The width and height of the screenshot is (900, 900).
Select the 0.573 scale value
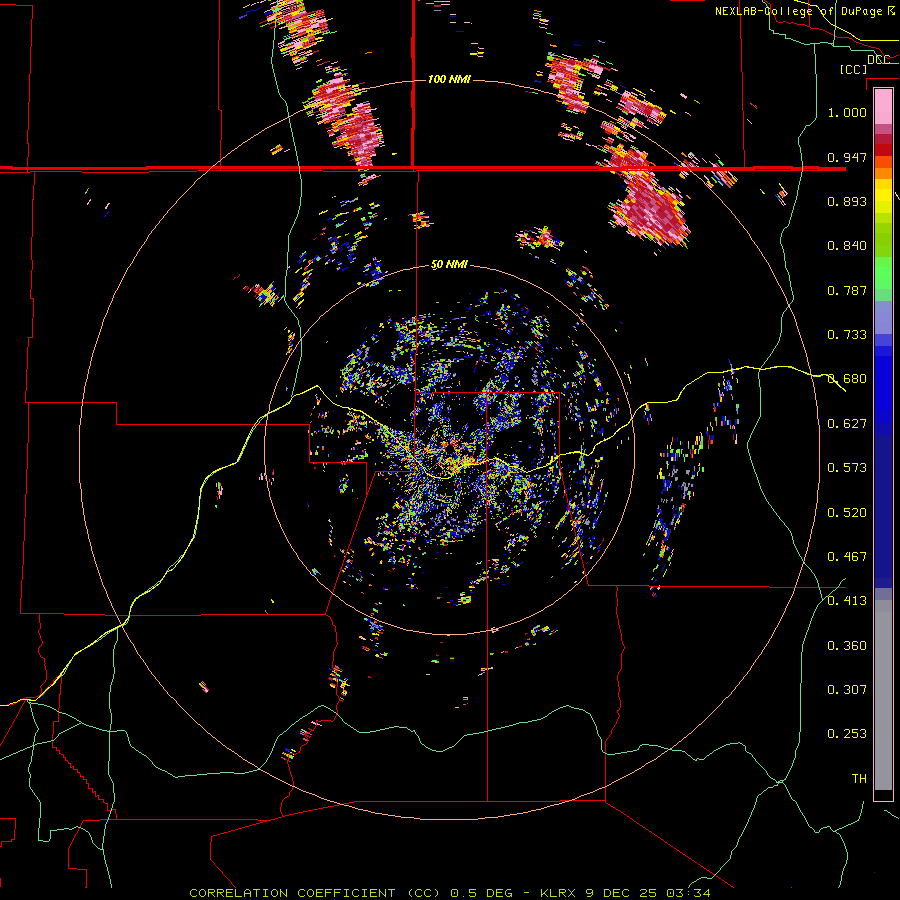[847, 468]
